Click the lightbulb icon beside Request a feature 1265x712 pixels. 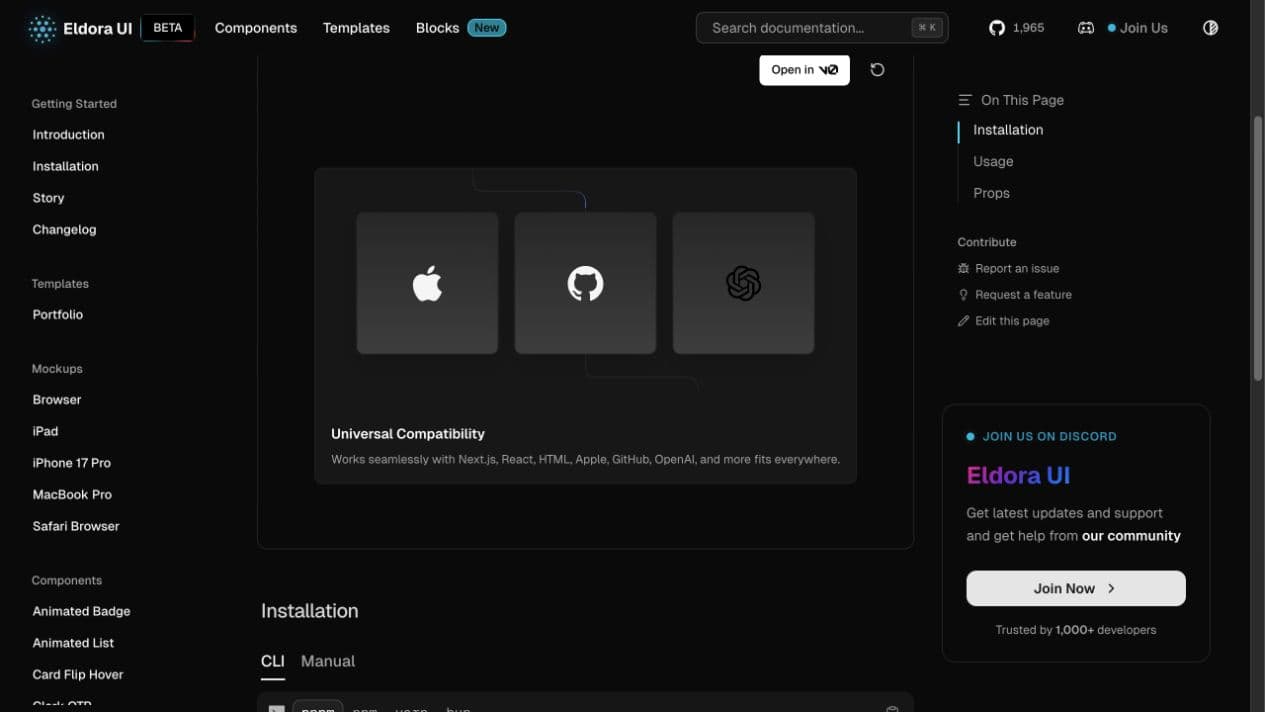963,295
